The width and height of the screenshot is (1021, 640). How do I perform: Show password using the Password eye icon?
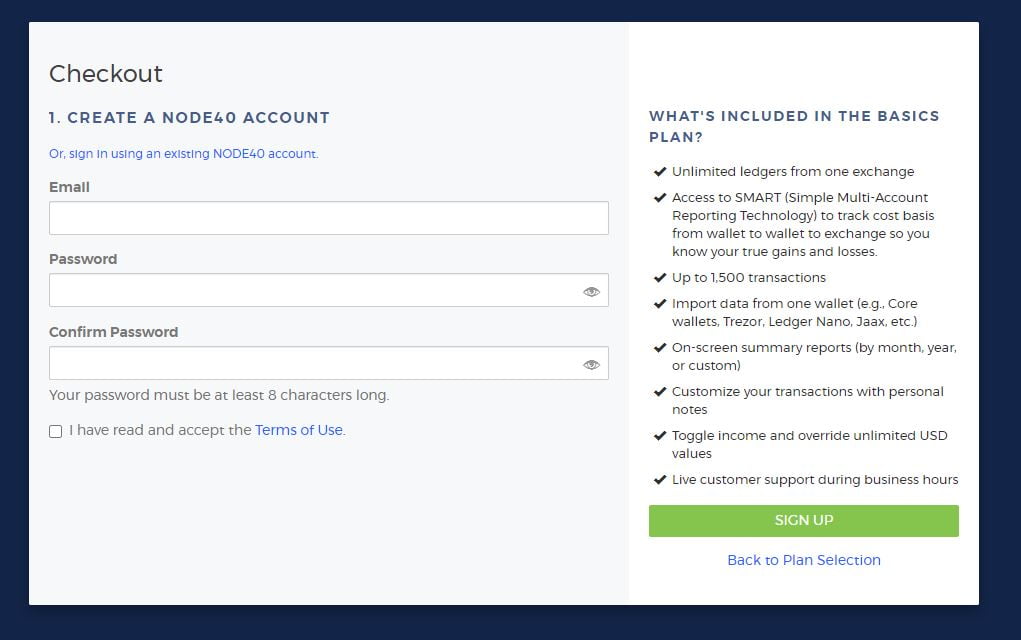tap(591, 292)
